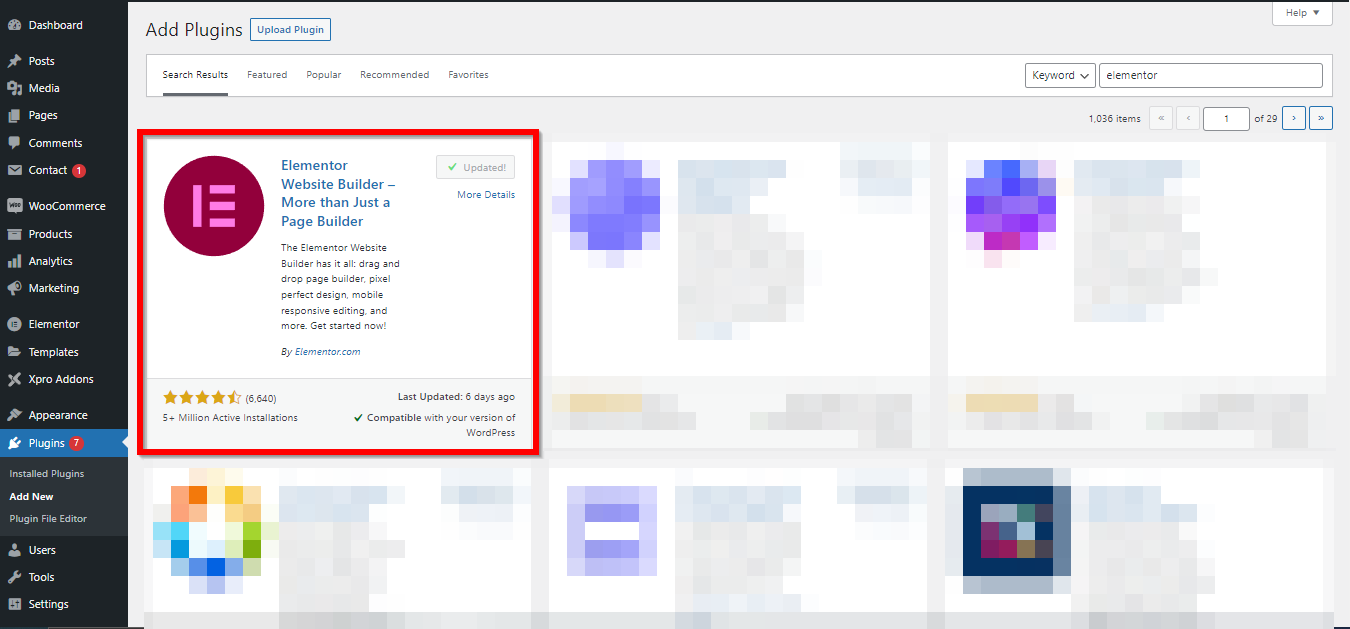Click the Appearance paintbrush icon
The height and width of the screenshot is (629, 1350).
(x=15, y=415)
